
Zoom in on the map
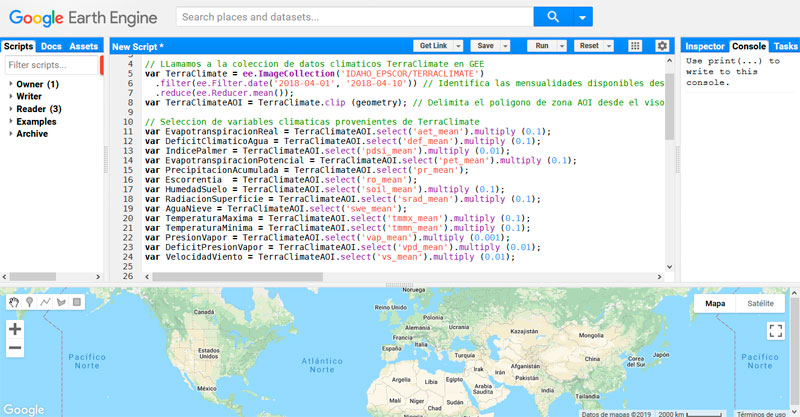15,329
